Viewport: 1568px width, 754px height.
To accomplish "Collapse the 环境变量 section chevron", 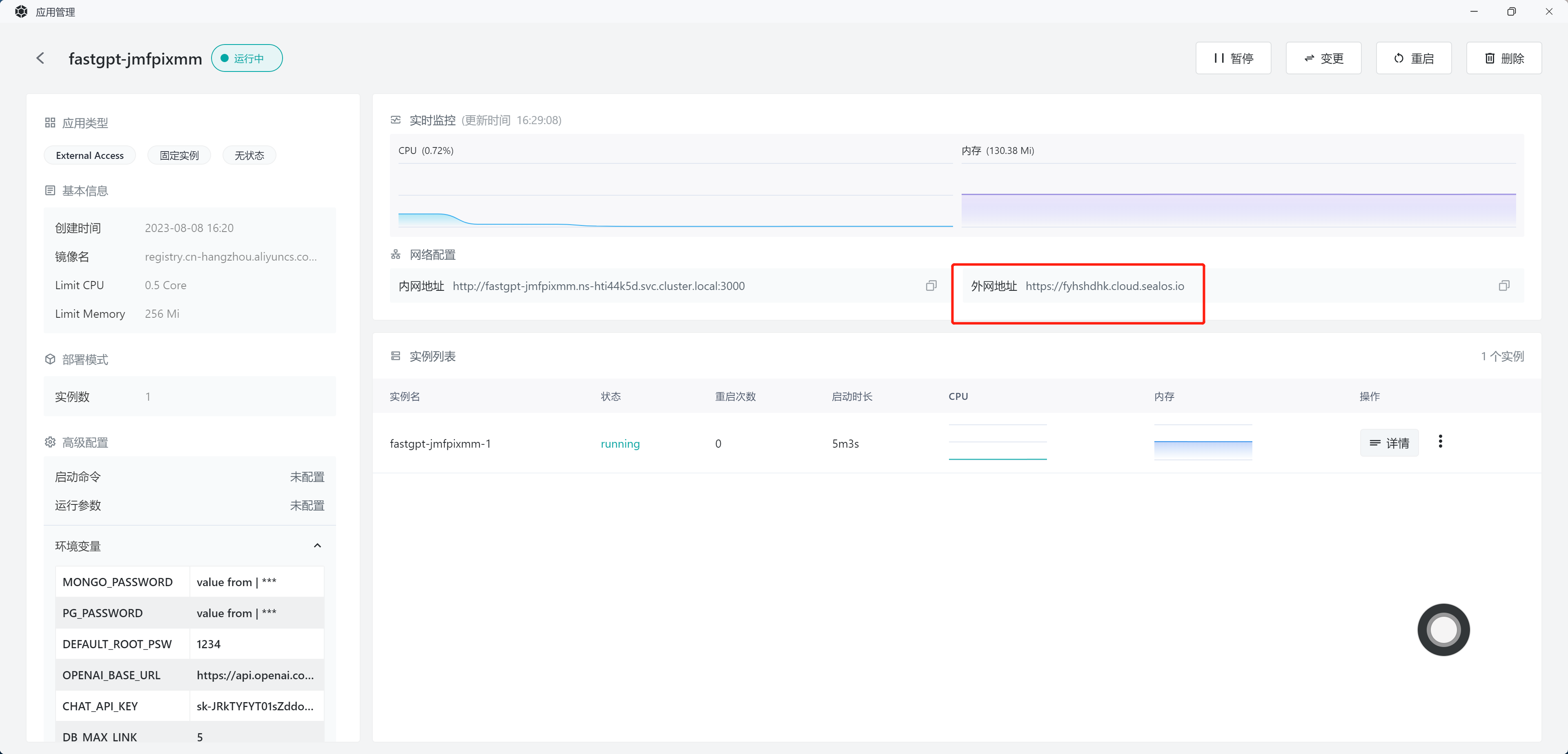I will pyautogui.click(x=317, y=546).
